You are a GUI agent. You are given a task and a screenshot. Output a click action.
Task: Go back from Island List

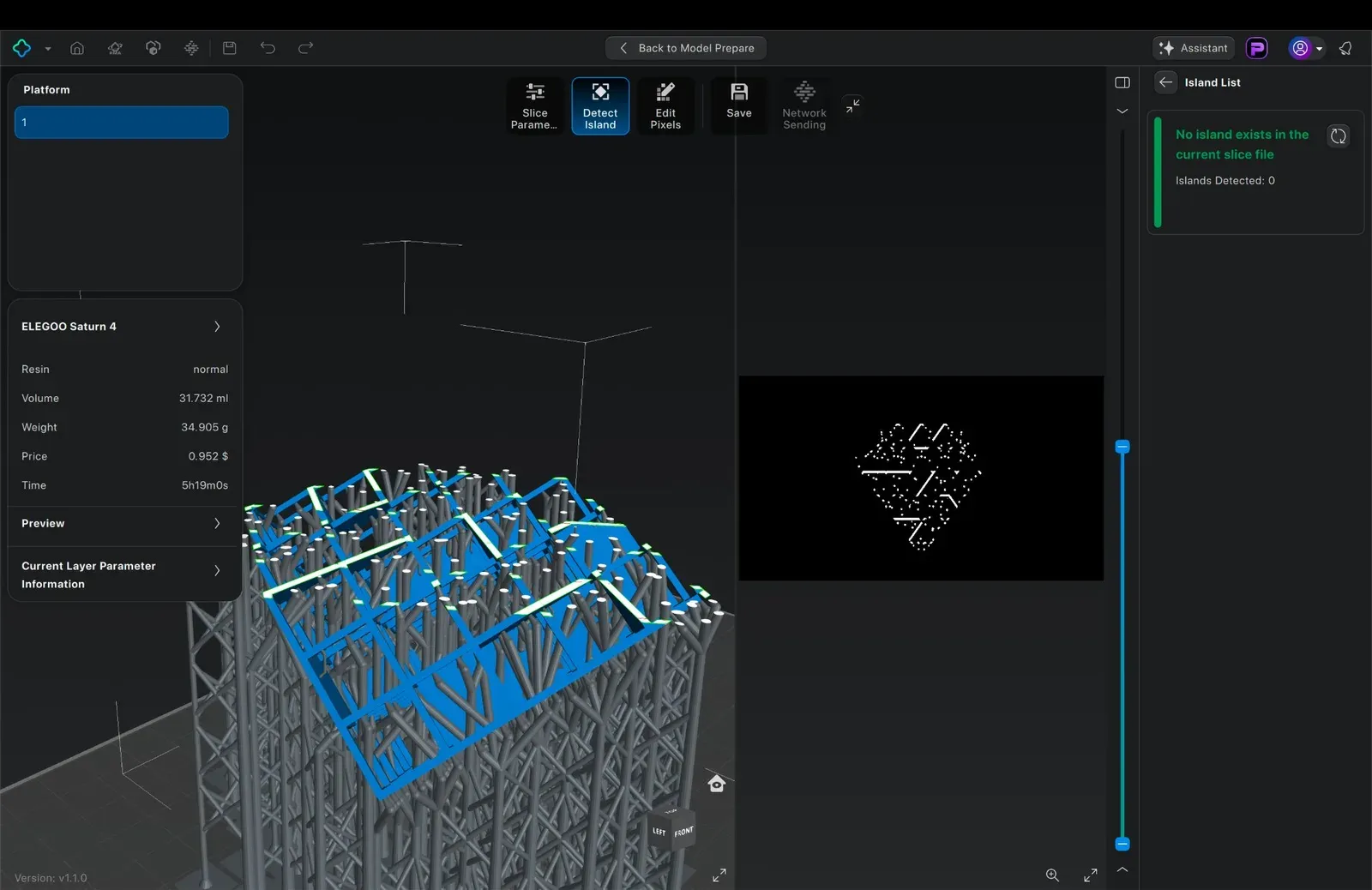(x=1165, y=82)
